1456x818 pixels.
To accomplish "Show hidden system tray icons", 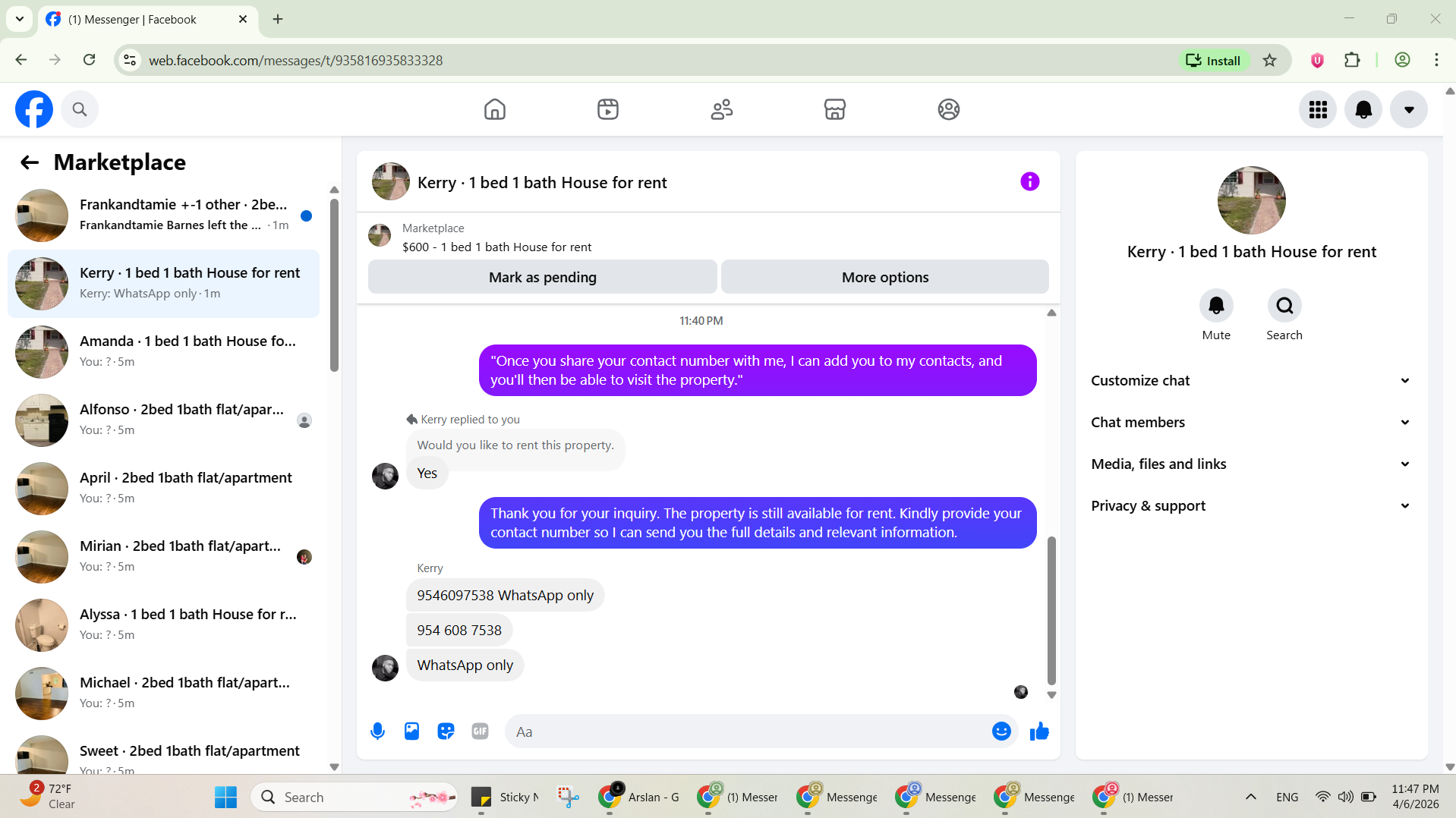I will pyautogui.click(x=1251, y=797).
